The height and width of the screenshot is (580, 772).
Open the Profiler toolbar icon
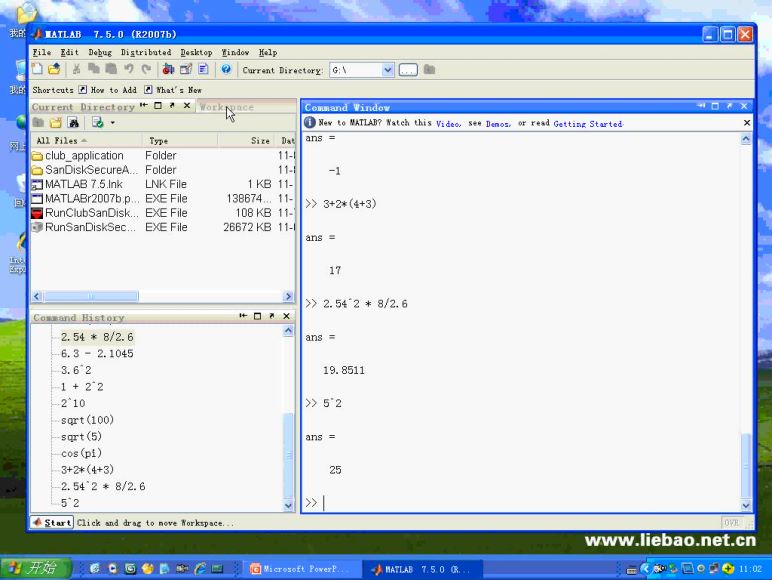tap(203, 69)
